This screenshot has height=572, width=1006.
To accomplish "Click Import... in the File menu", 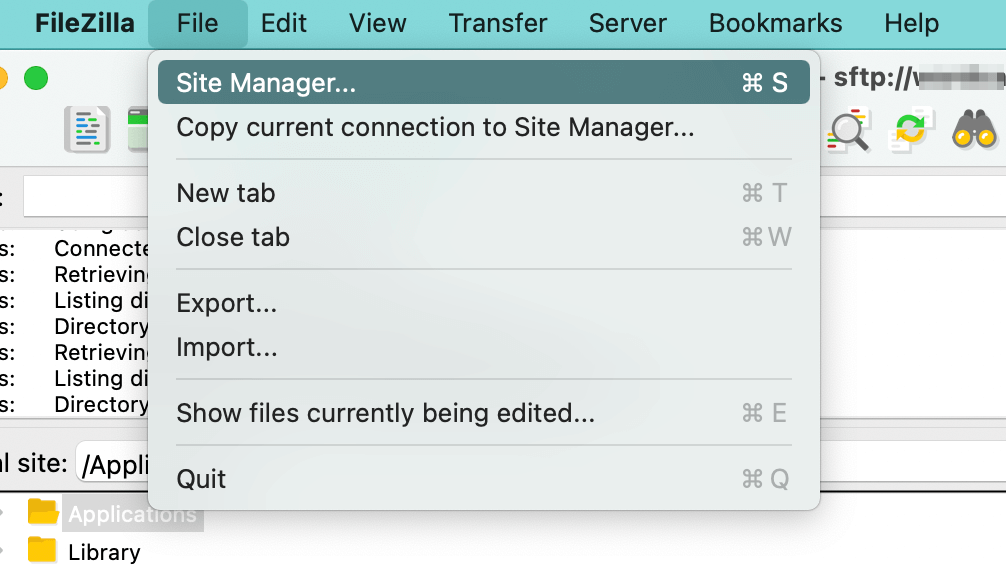I will click(x=227, y=347).
